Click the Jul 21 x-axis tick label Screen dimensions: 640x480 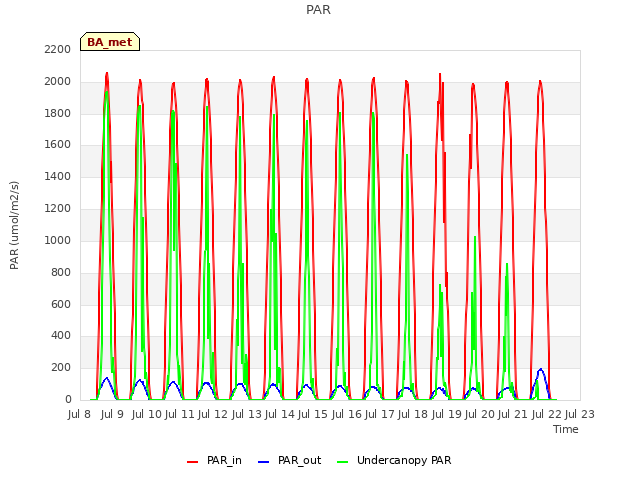tap(513, 414)
